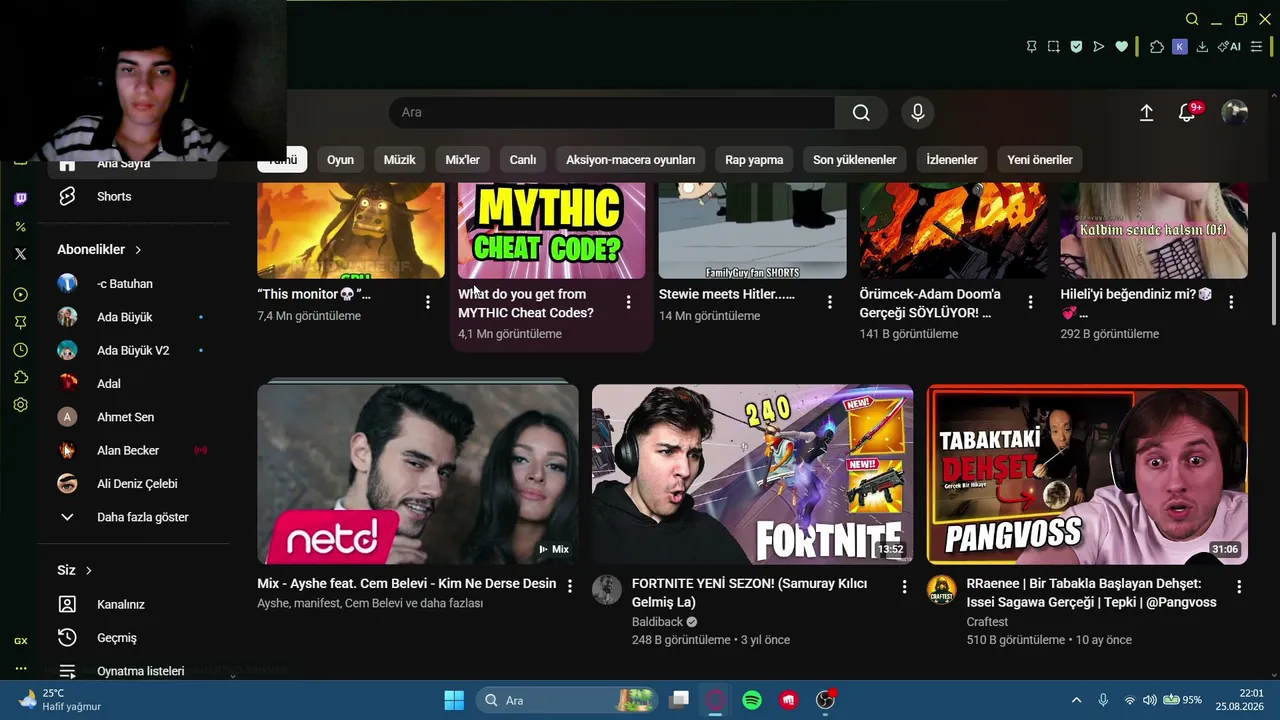Select the Oyun filter chip

[340, 160]
